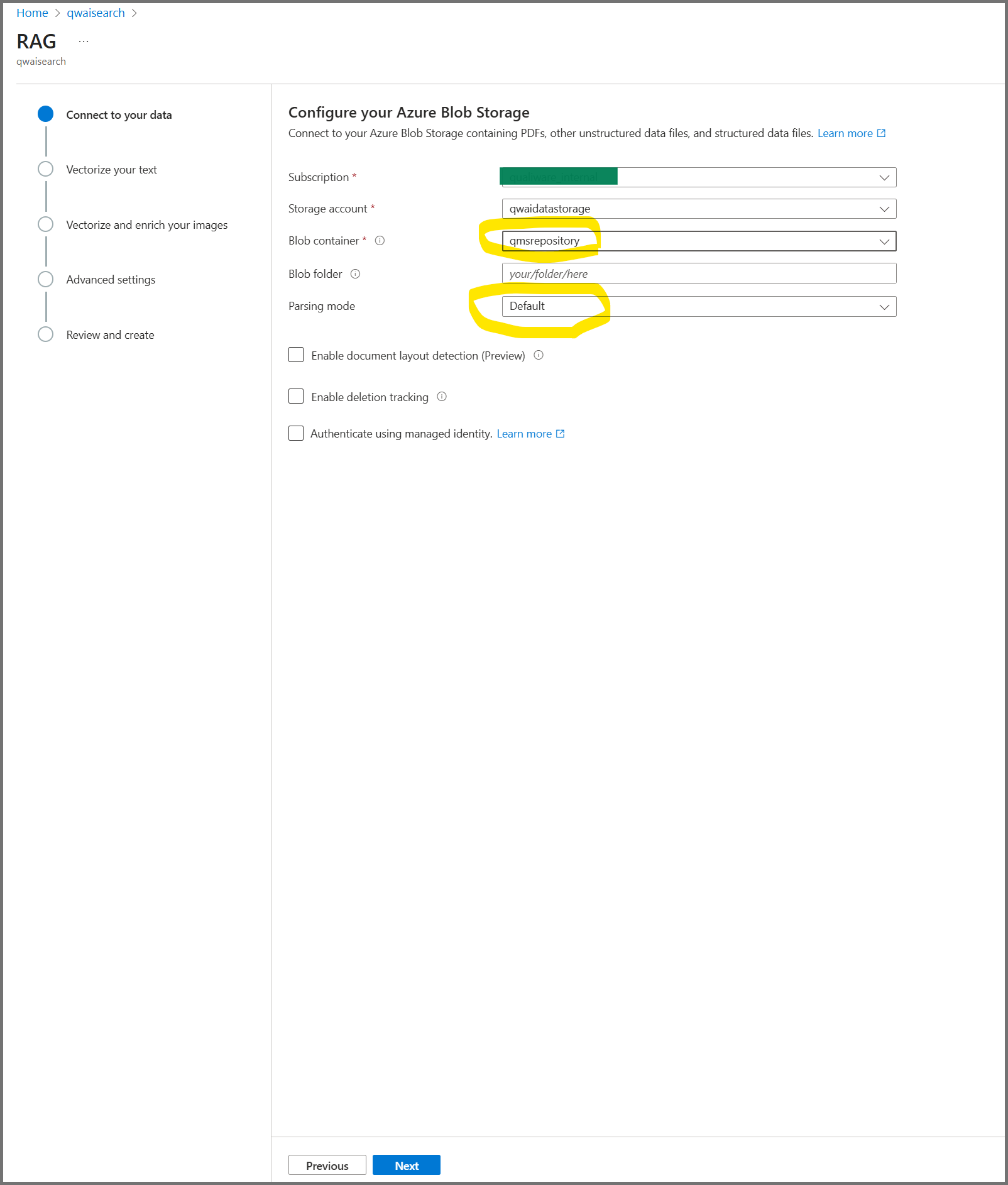Click the Blob folder input field
This screenshot has width=1008, height=1185.
(698, 274)
